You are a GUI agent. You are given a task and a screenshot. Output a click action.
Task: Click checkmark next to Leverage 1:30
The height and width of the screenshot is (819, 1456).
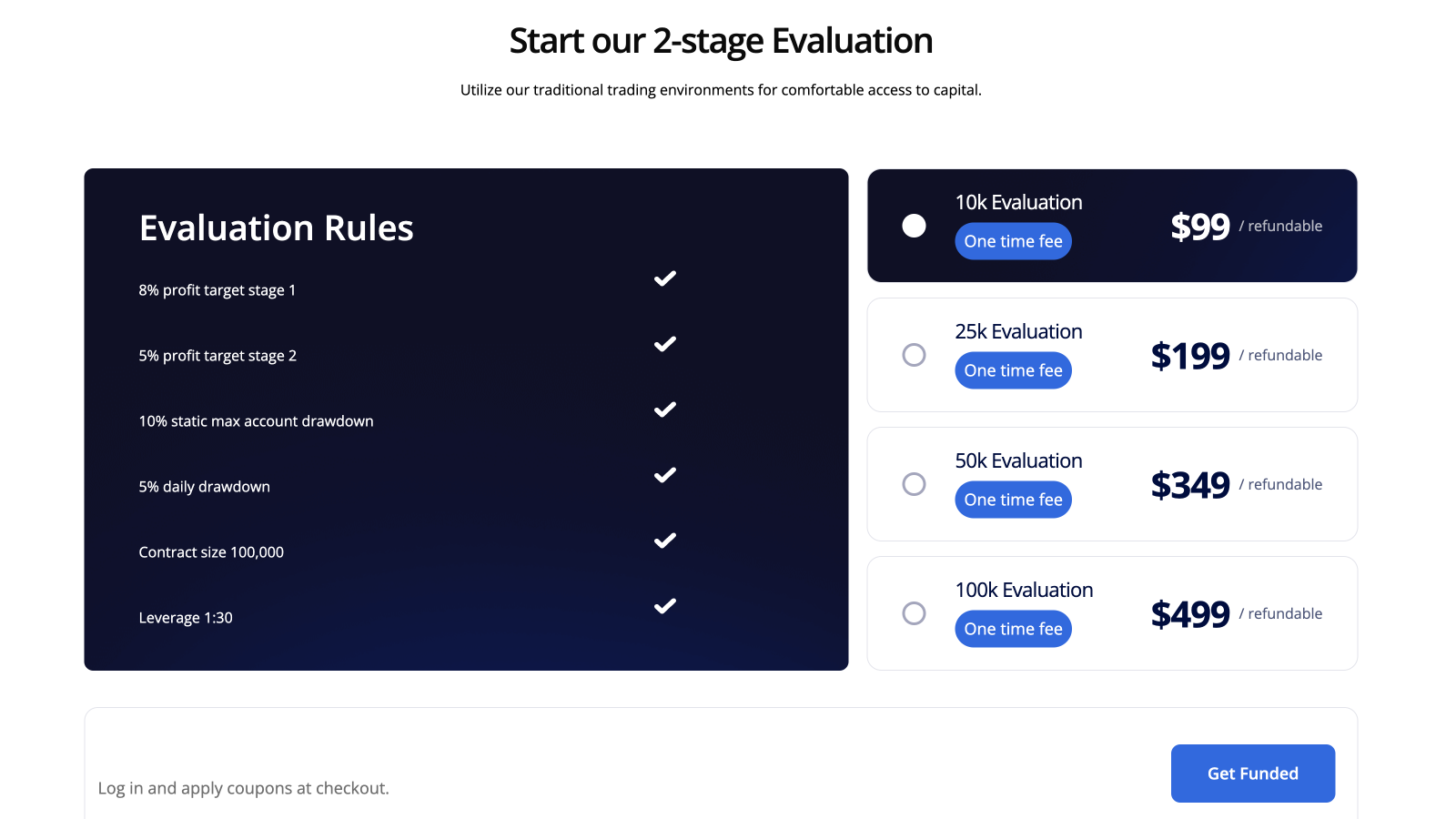(665, 606)
